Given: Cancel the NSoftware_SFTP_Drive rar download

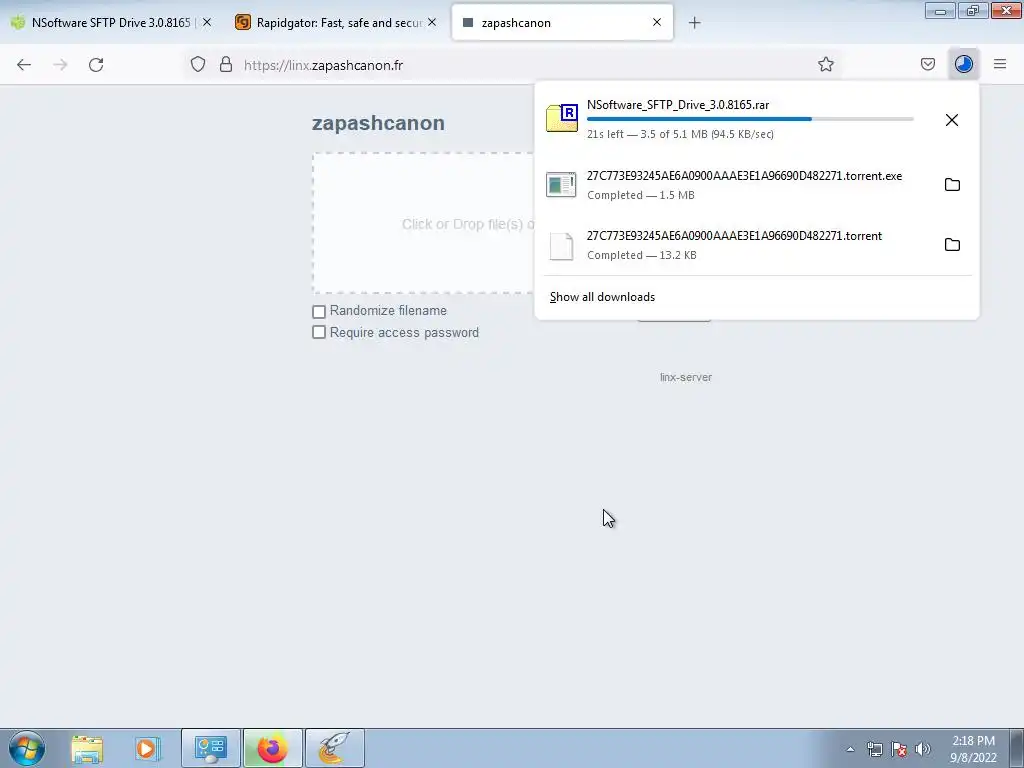Looking at the screenshot, I should pyautogui.click(x=952, y=120).
